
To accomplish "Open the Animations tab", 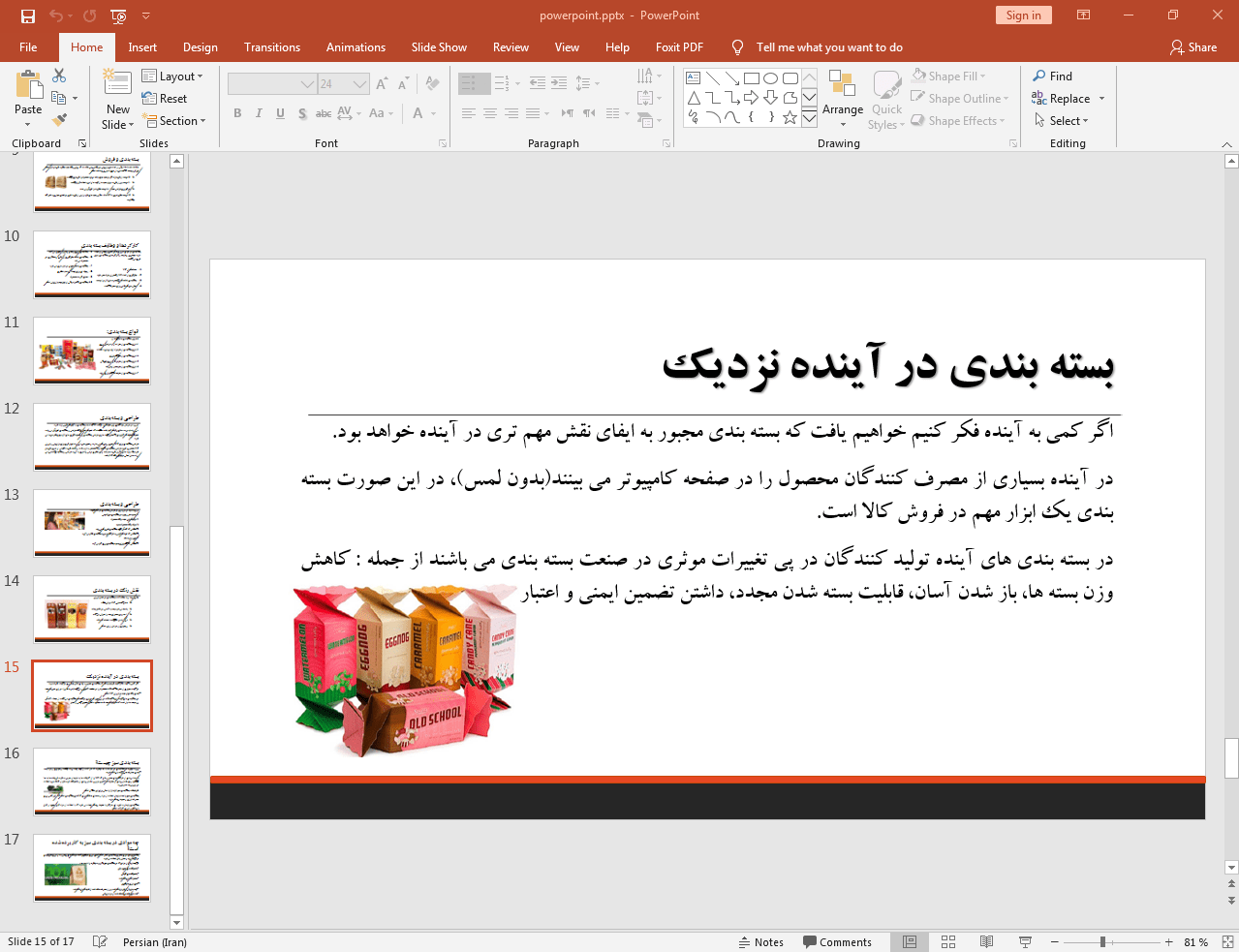I will pos(356,46).
